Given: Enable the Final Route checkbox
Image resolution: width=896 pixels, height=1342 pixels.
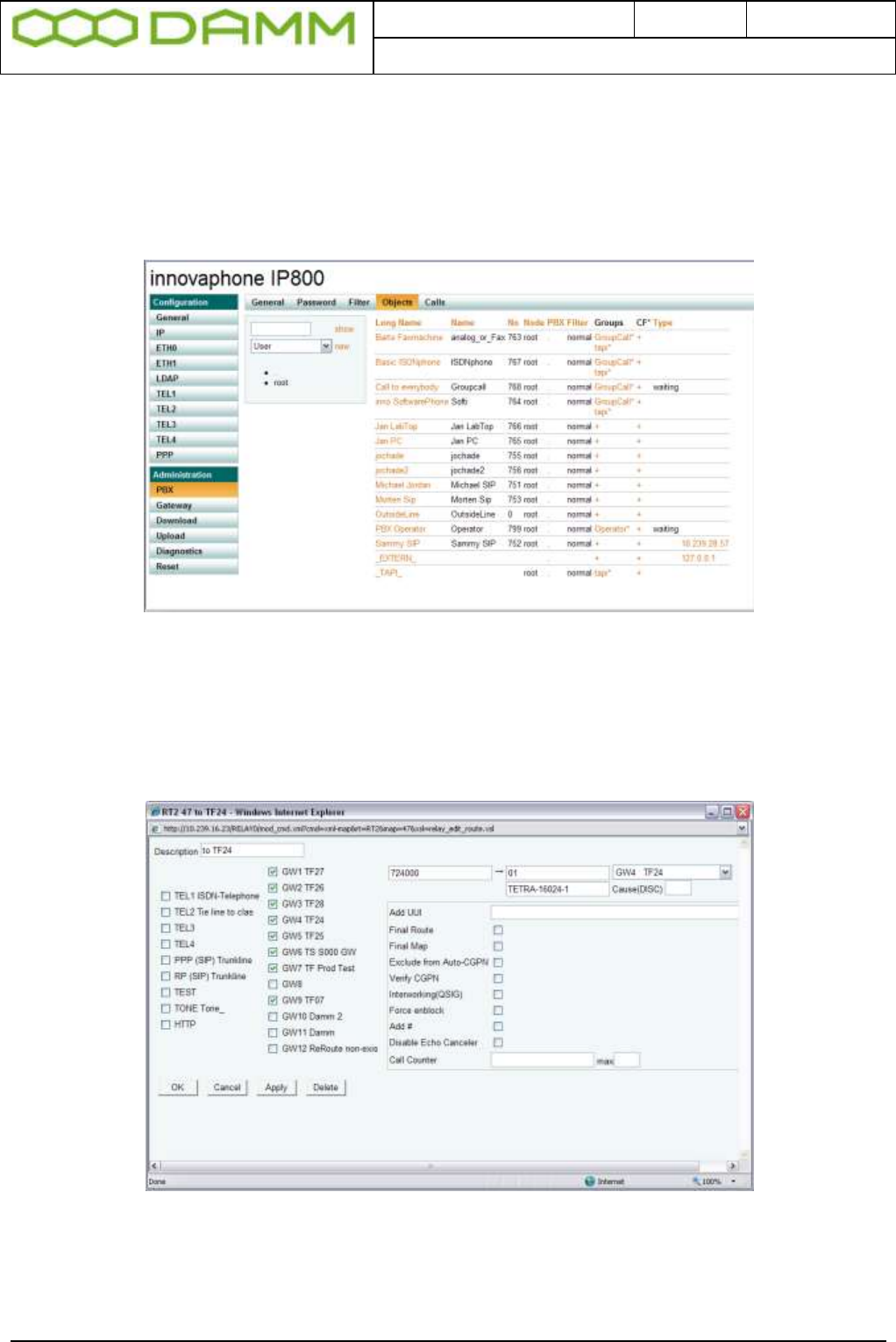Looking at the screenshot, I should (498, 930).
